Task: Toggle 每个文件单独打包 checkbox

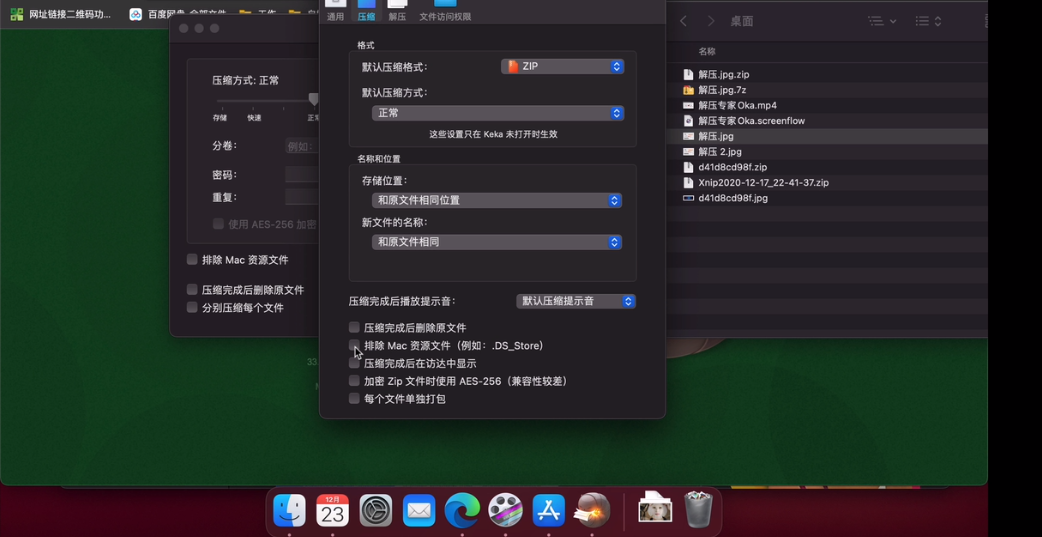Action: tap(354, 399)
